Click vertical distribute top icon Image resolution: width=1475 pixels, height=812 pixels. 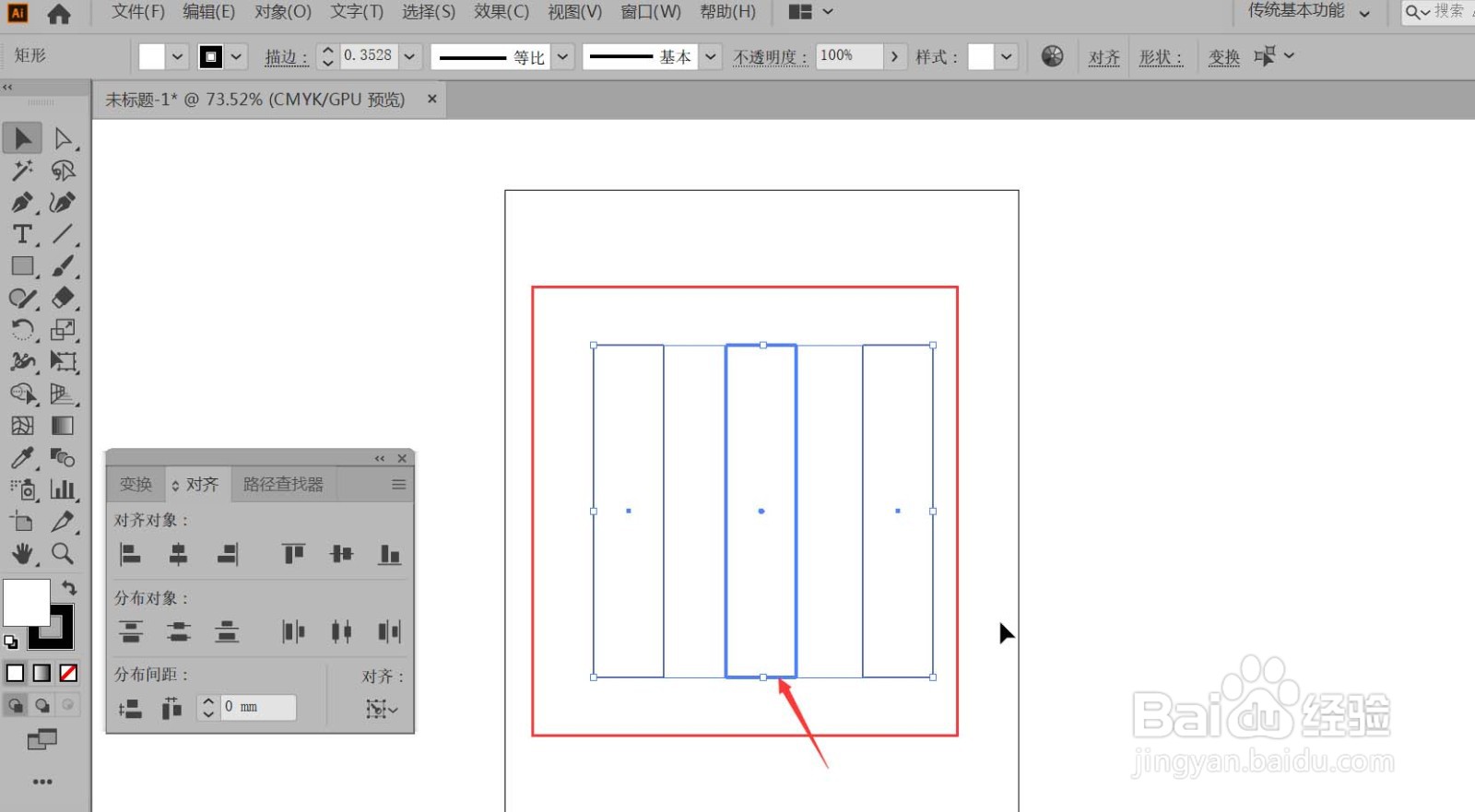131,631
